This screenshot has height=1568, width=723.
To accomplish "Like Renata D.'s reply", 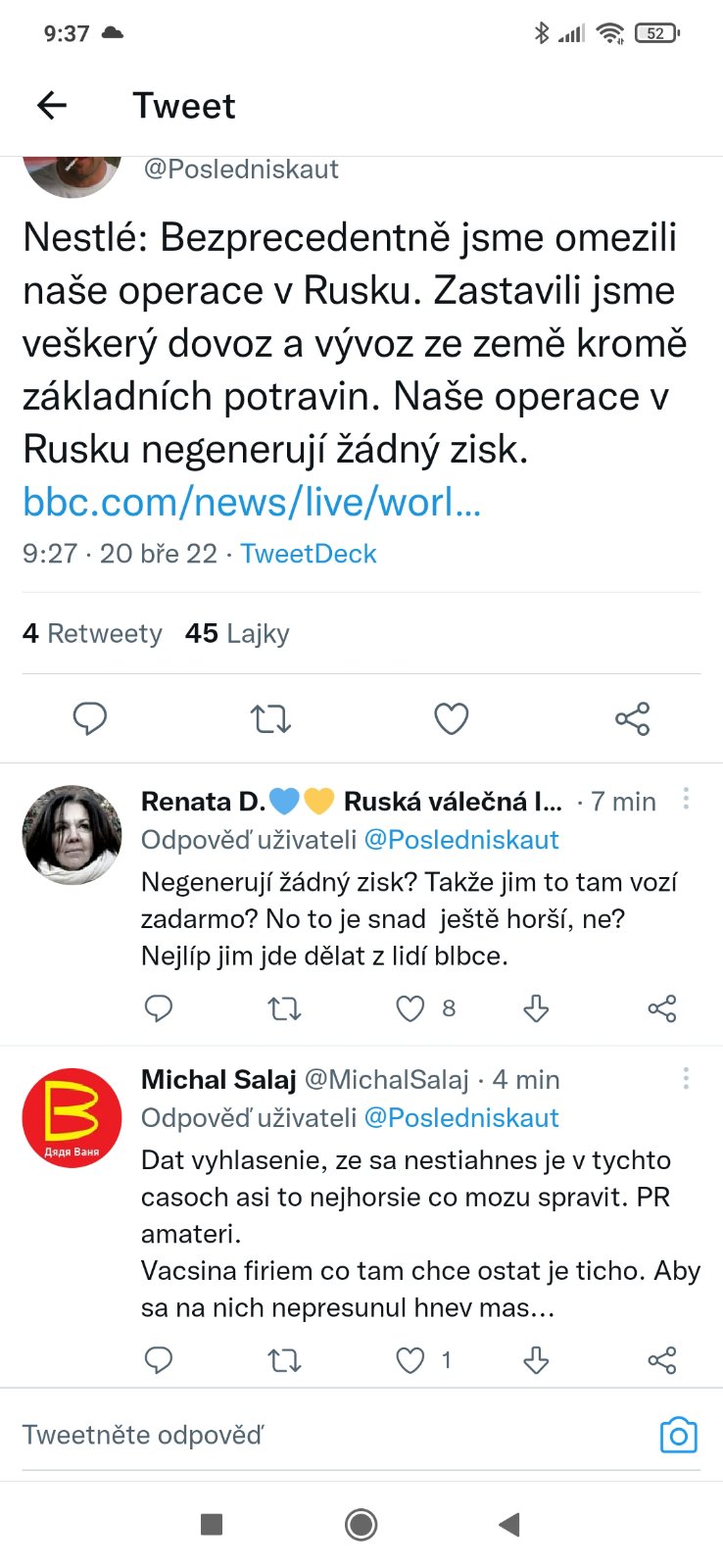I will pos(410,1008).
